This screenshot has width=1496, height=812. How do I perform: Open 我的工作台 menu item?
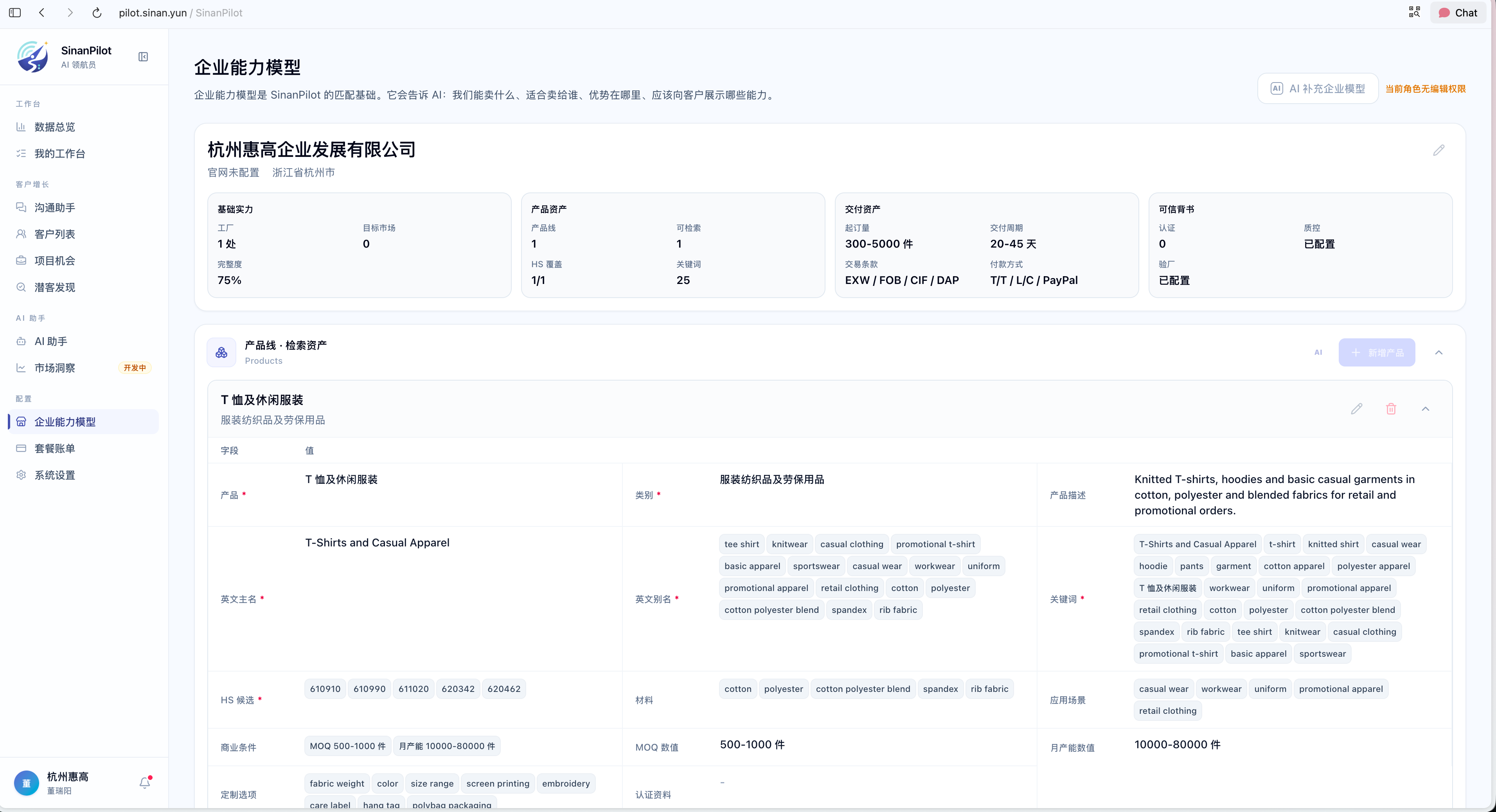[83, 153]
